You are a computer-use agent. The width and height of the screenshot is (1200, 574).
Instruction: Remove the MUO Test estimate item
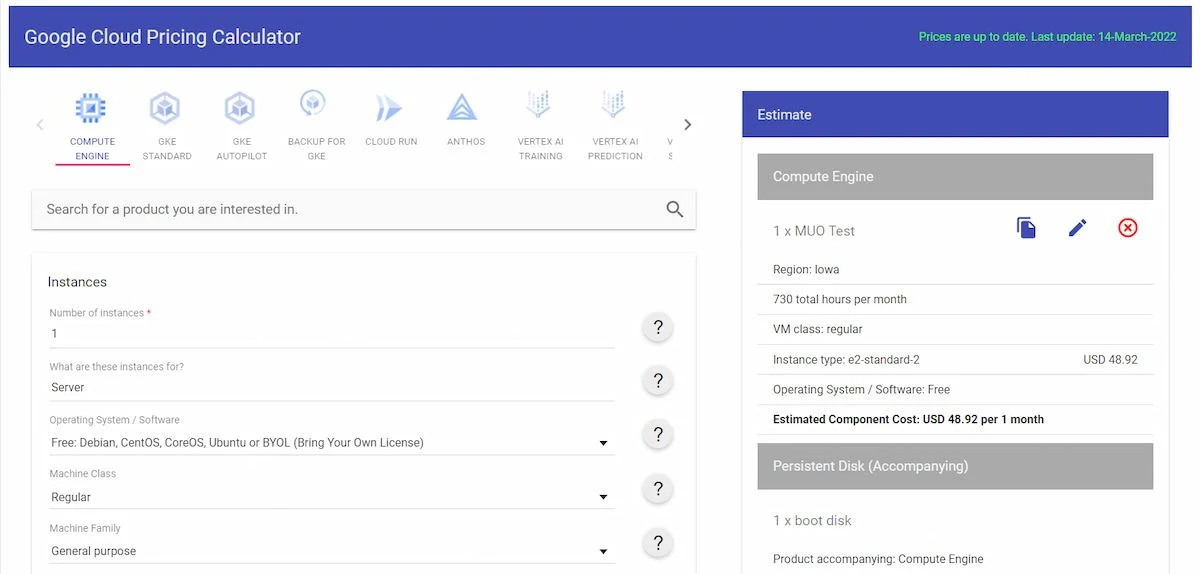click(x=1128, y=228)
